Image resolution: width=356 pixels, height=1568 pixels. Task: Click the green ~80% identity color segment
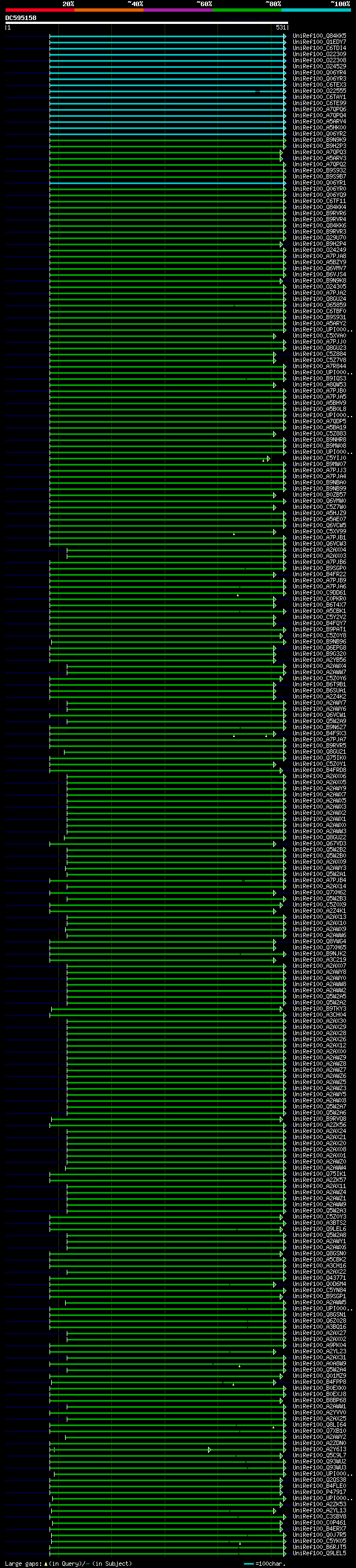[x=247, y=11]
